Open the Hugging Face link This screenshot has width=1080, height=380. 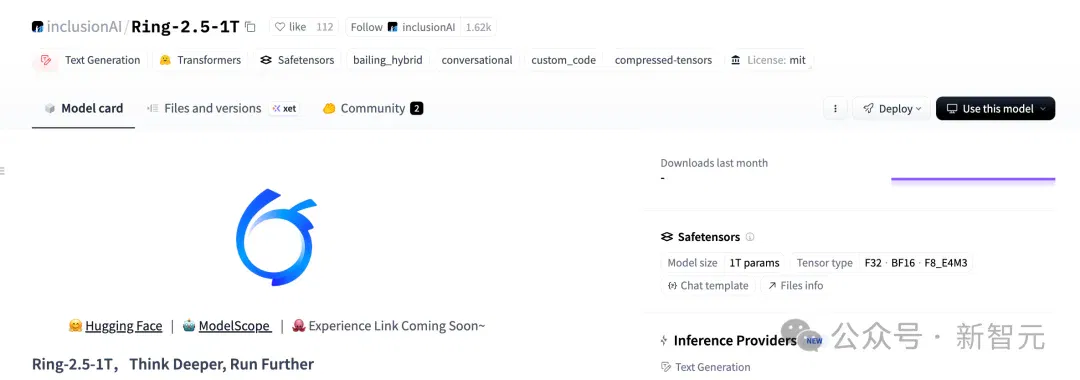123,326
